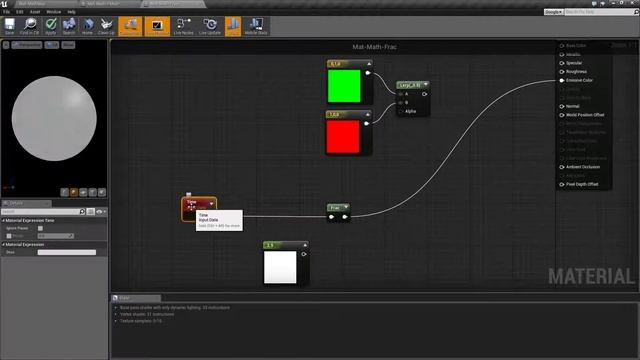Collapse the Material Expression section
The image size is (640, 360).
[x=4, y=244]
